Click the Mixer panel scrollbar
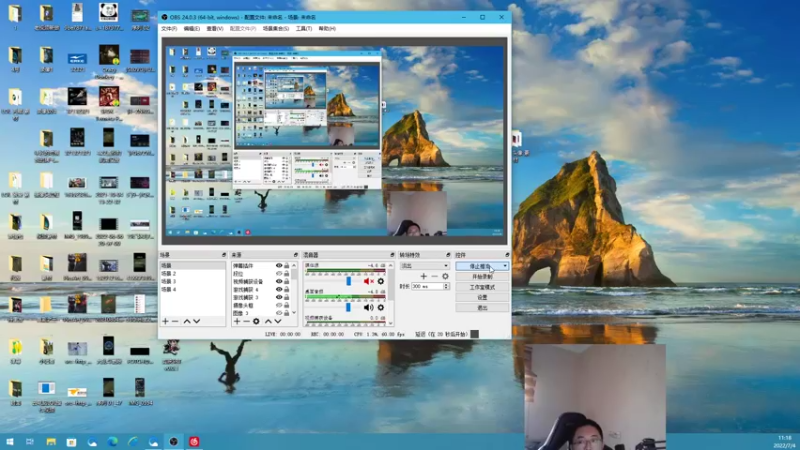800x450 pixels. coord(391,294)
